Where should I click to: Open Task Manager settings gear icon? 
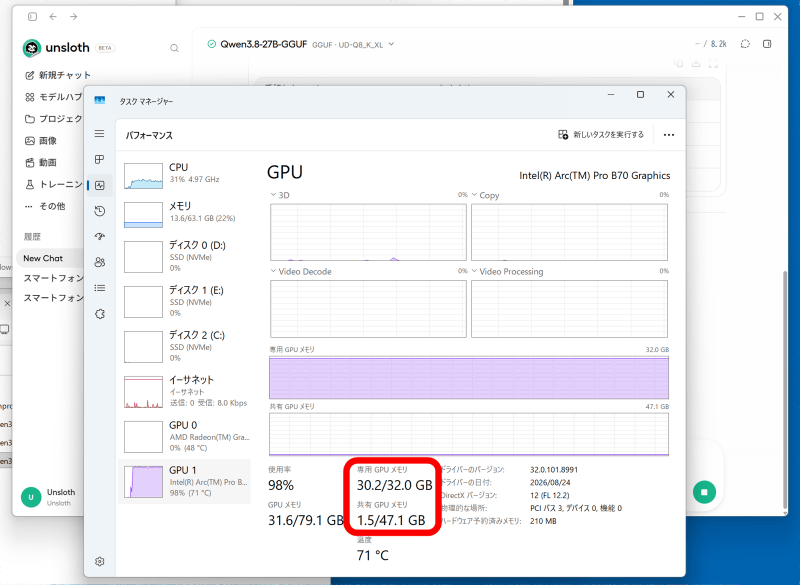pos(99,562)
